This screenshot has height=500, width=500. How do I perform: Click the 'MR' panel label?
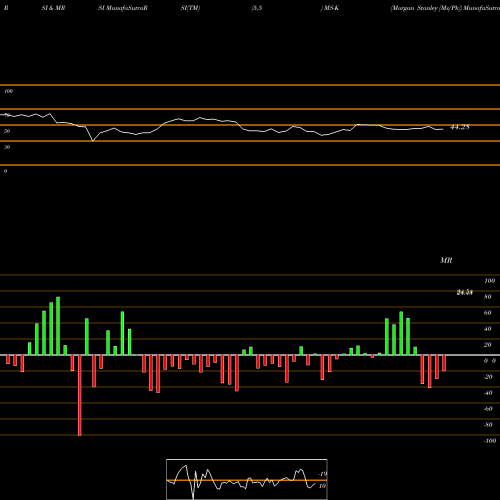coord(446,260)
